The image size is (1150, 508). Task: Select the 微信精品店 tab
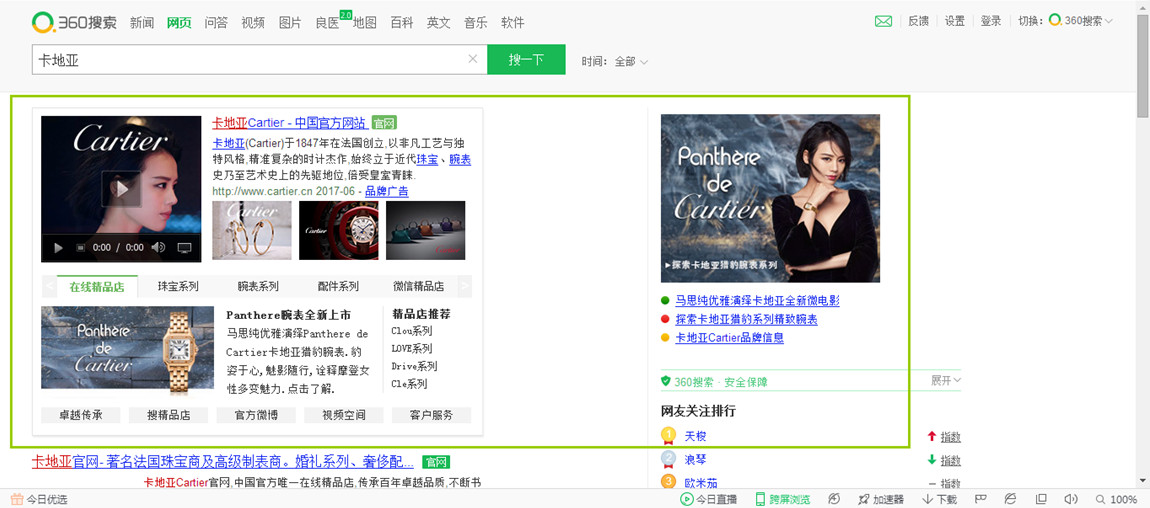point(418,287)
